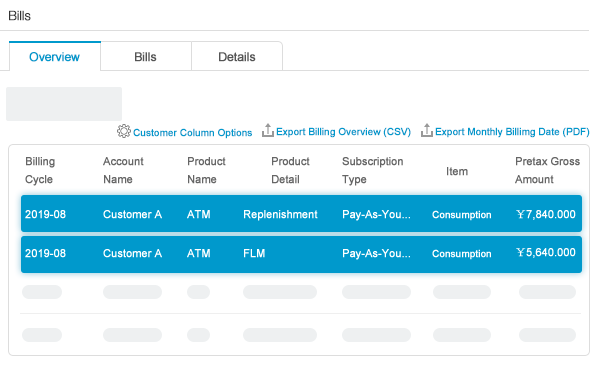Image resolution: width=600 pixels, height=387 pixels.
Task: Click the ¥7,840.000 amount cell
Action: click(546, 214)
